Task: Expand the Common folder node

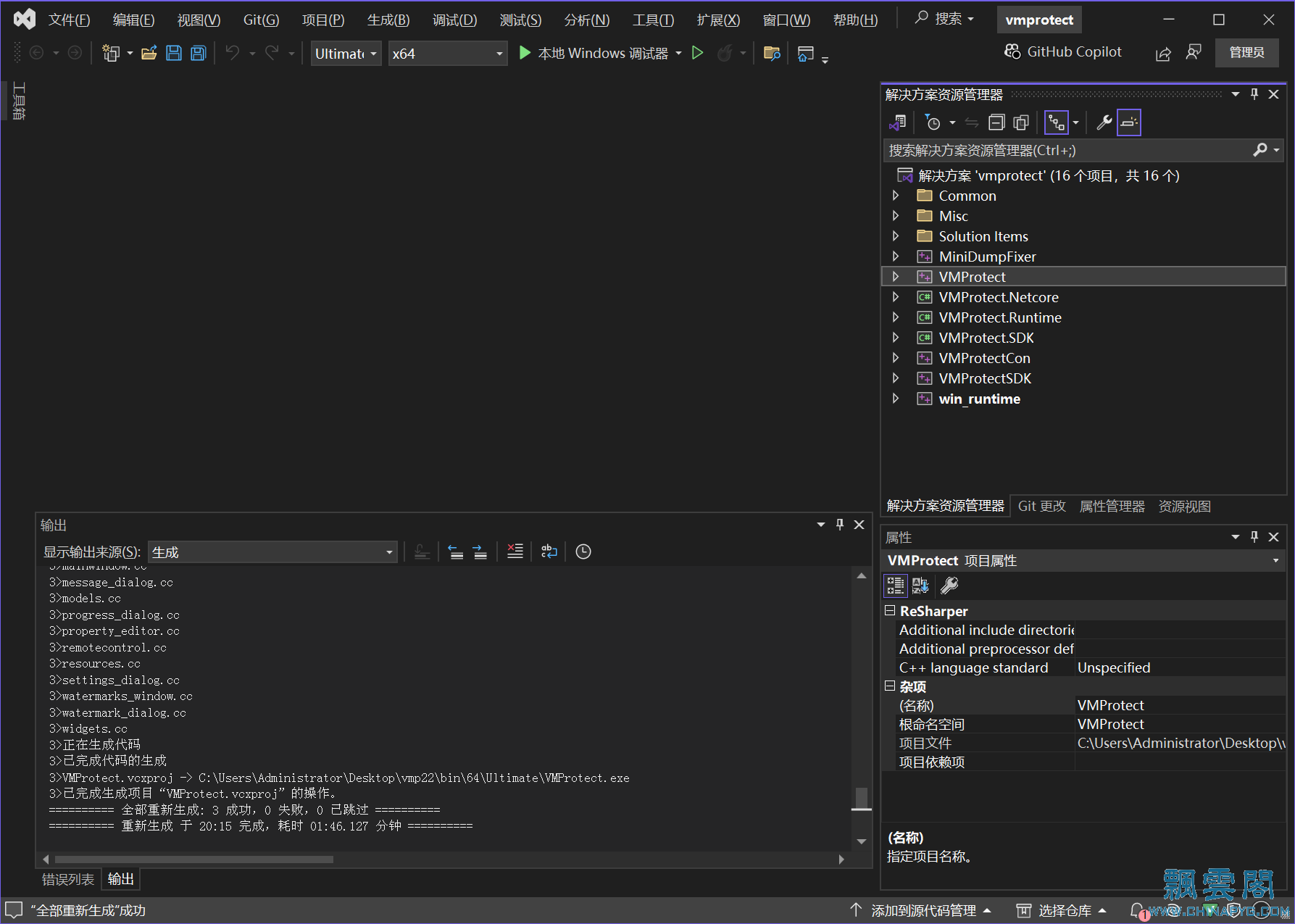Action: [896, 196]
